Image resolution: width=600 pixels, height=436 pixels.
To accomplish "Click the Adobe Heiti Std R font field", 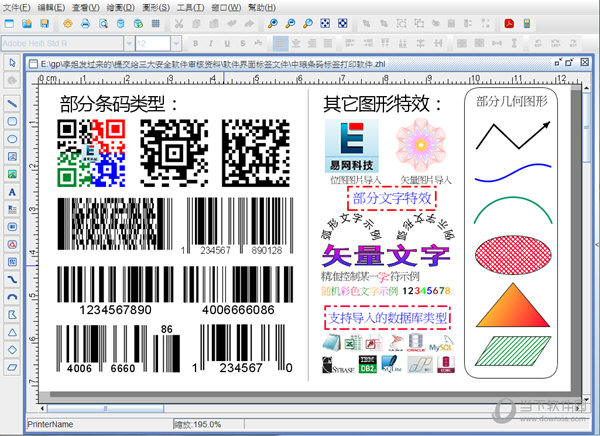I will coord(63,44).
